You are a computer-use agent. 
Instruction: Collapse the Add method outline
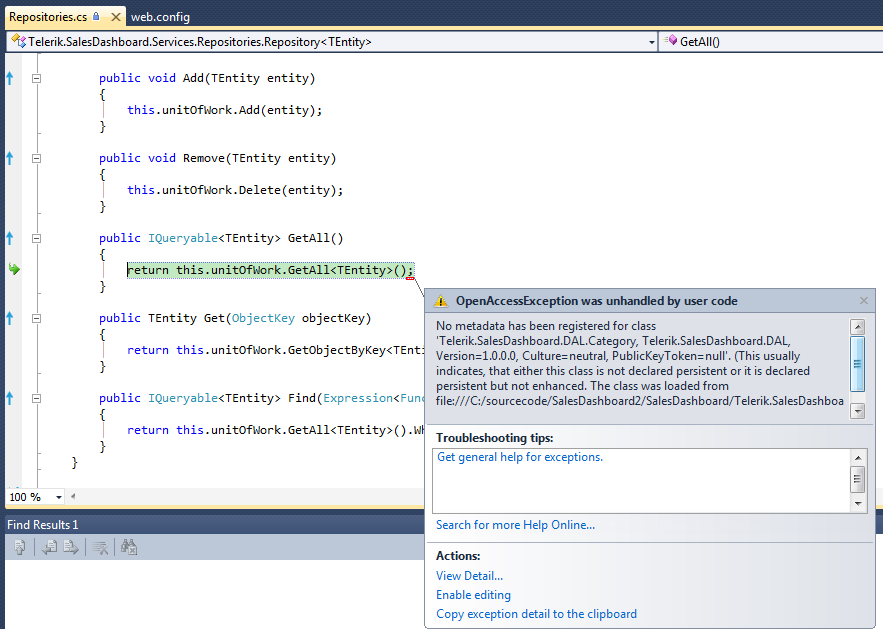coord(37,78)
